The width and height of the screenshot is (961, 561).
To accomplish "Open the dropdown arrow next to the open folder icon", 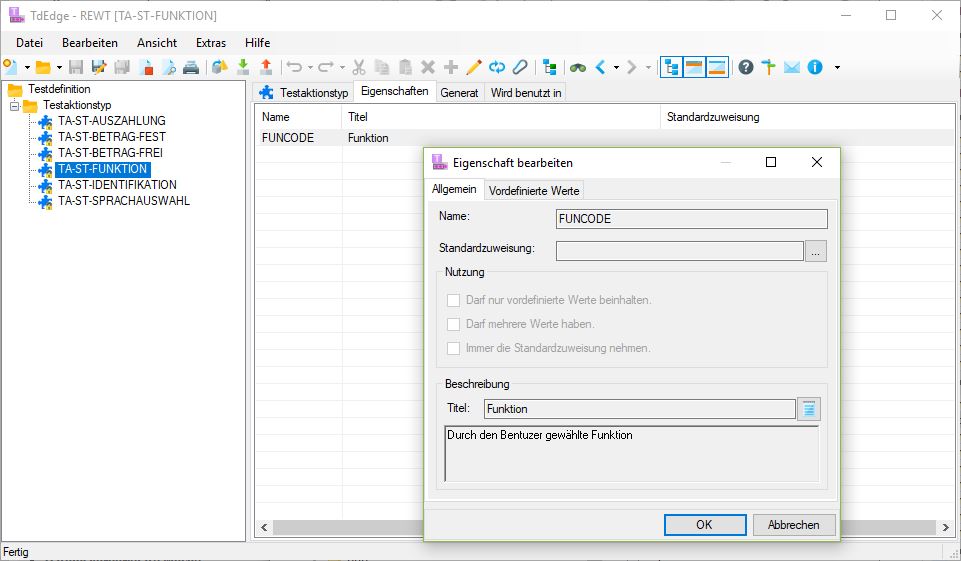I will [x=59, y=68].
